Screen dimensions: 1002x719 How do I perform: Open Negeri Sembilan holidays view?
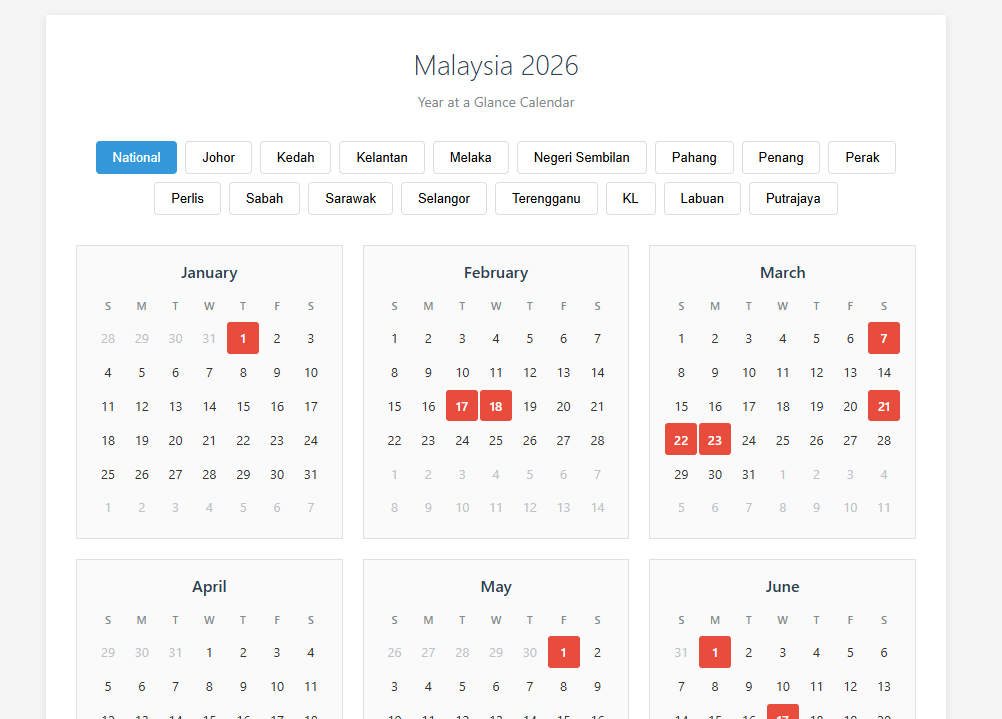pyautogui.click(x=581, y=157)
